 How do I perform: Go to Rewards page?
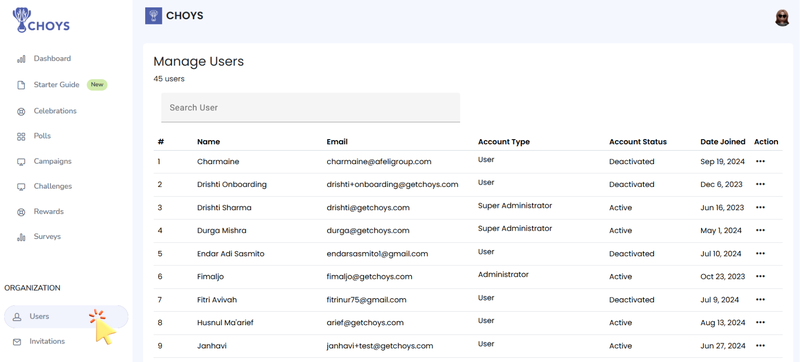pos(49,211)
